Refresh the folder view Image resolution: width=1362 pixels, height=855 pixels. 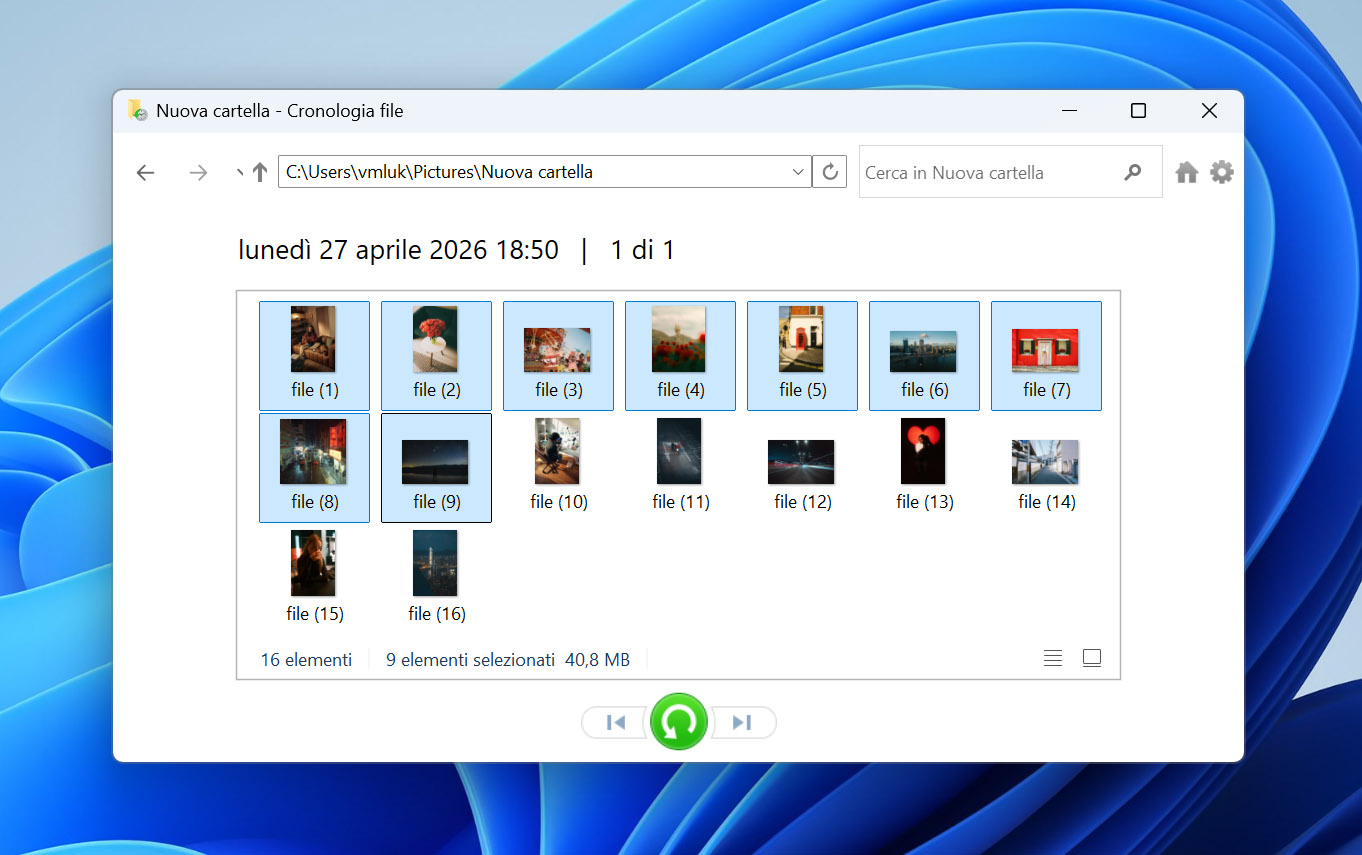(830, 172)
